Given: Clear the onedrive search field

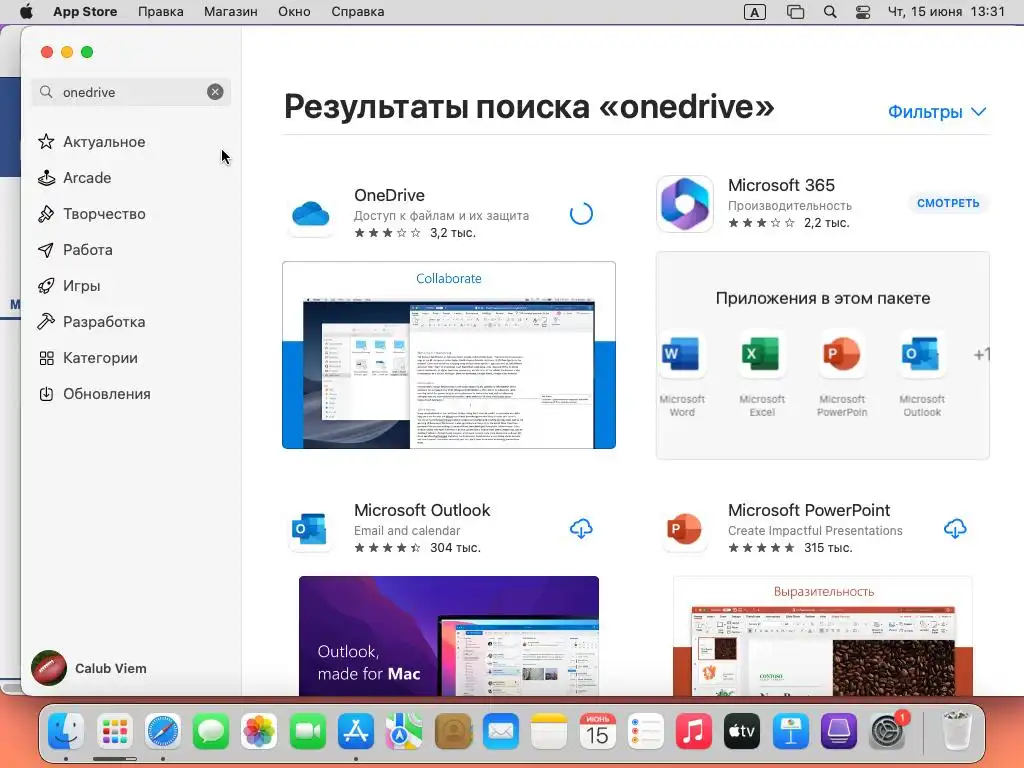Looking at the screenshot, I should pyautogui.click(x=215, y=92).
